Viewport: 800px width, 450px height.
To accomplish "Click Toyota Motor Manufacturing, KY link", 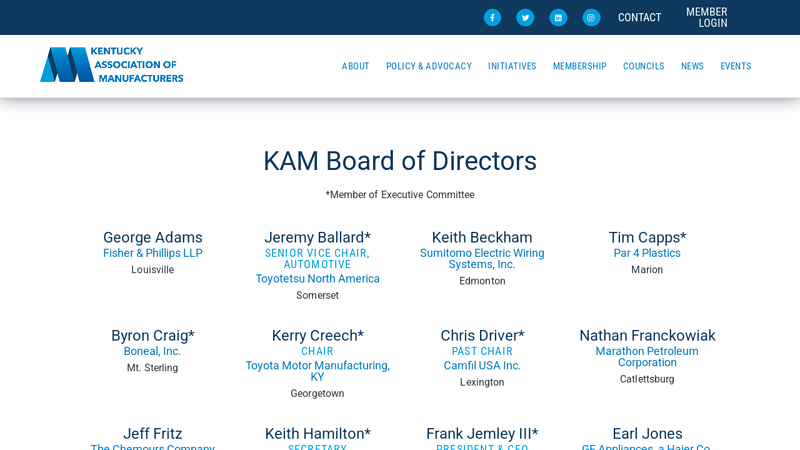I will click(317, 371).
